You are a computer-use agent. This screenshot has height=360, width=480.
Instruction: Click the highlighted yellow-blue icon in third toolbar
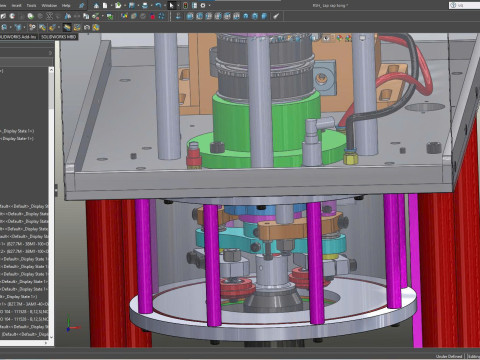pos(67,27)
